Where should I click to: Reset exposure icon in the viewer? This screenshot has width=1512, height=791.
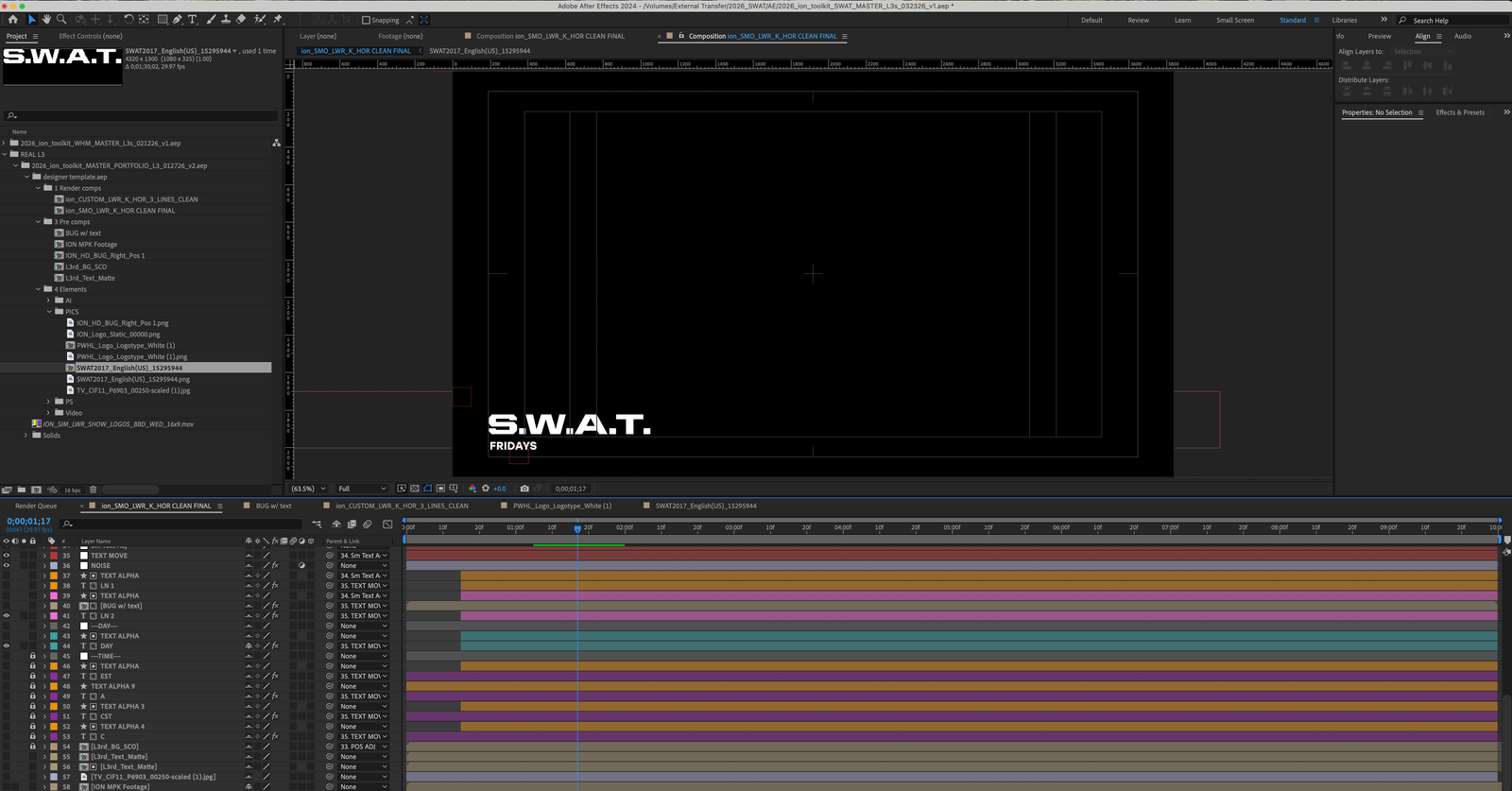click(x=486, y=489)
